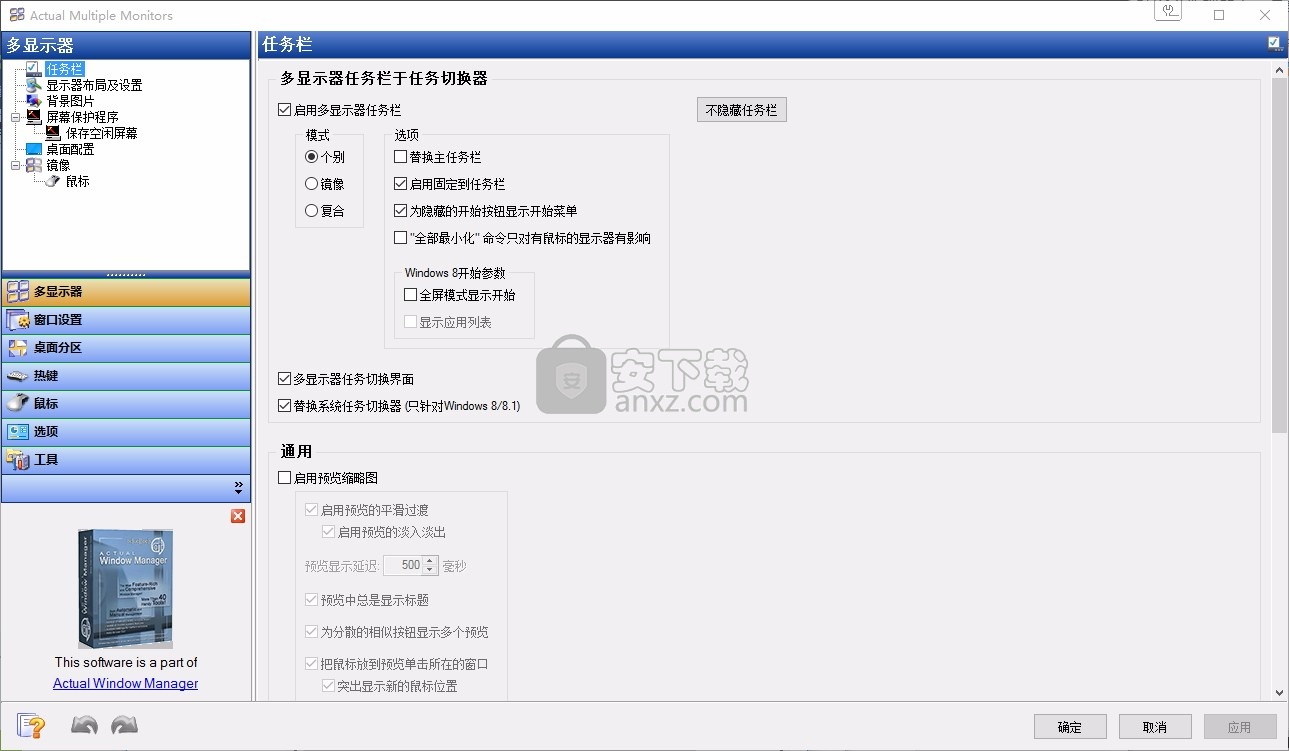Click the mouse icon beside 鼠标 in the tree

tap(54, 181)
